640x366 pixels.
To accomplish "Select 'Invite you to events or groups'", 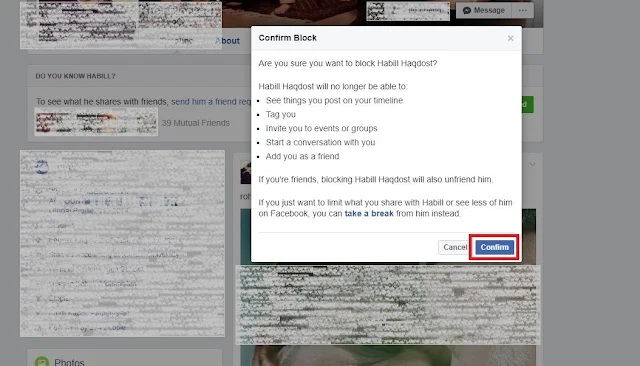I will tap(321, 128).
